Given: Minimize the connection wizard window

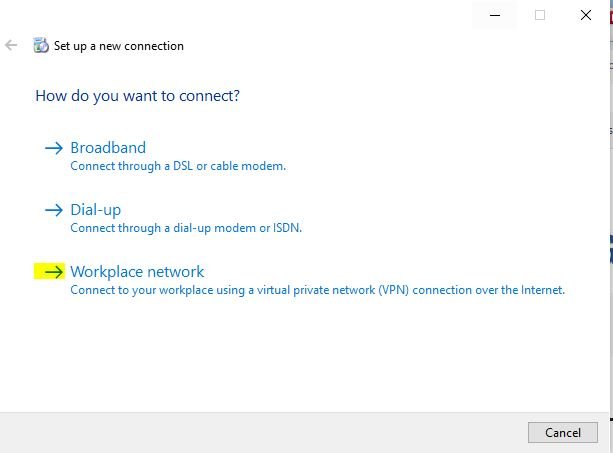Looking at the screenshot, I should point(495,15).
